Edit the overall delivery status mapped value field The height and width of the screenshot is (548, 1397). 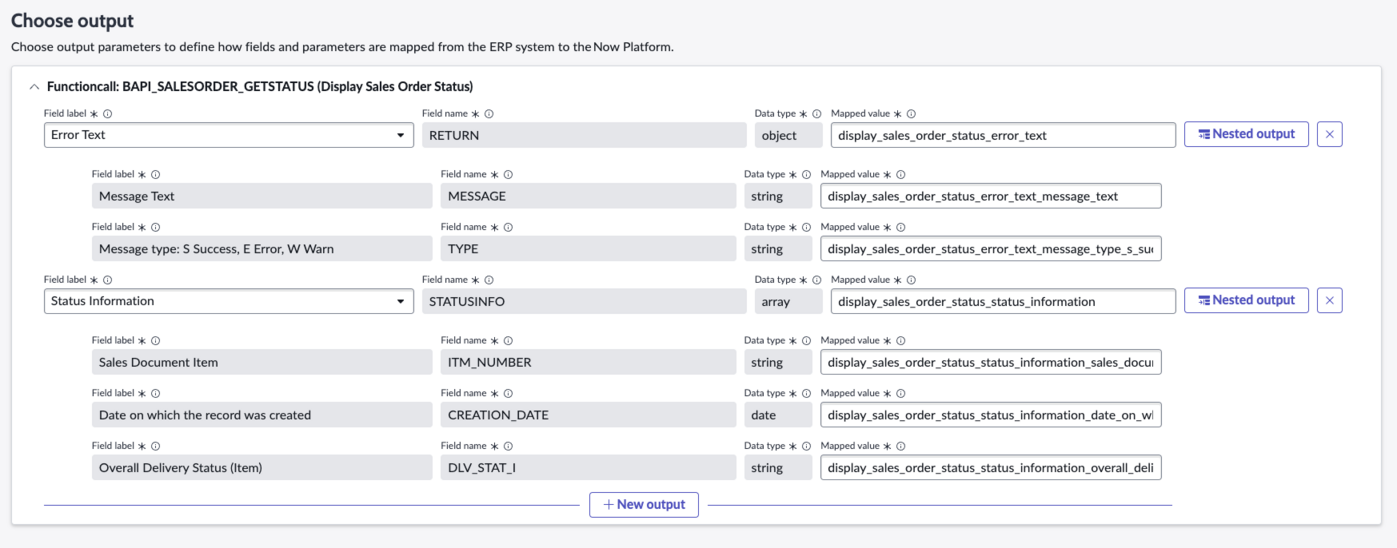click(991, 467)
